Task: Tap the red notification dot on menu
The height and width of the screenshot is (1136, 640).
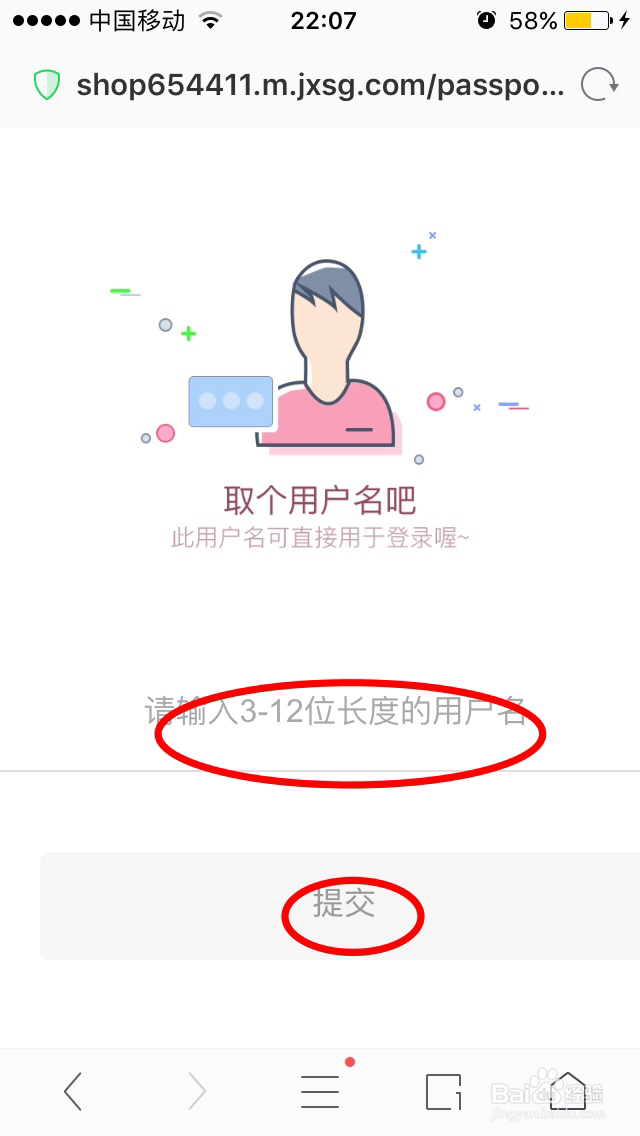Action: 350,1062
